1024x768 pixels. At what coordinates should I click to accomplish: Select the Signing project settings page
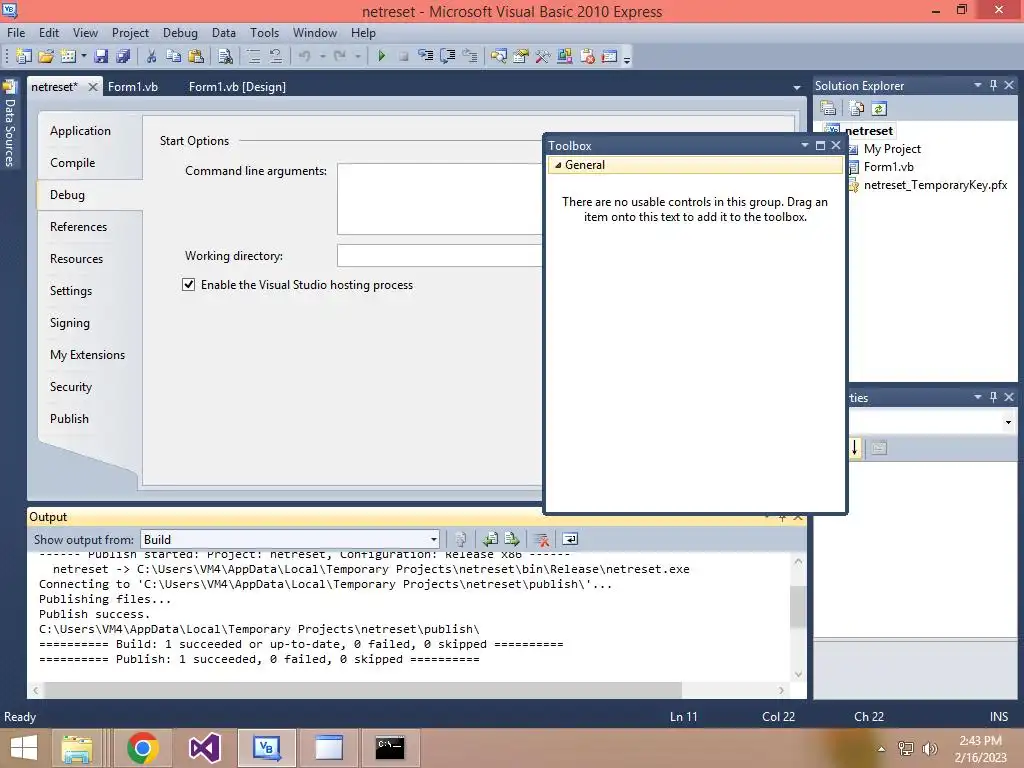click(70, 323)
